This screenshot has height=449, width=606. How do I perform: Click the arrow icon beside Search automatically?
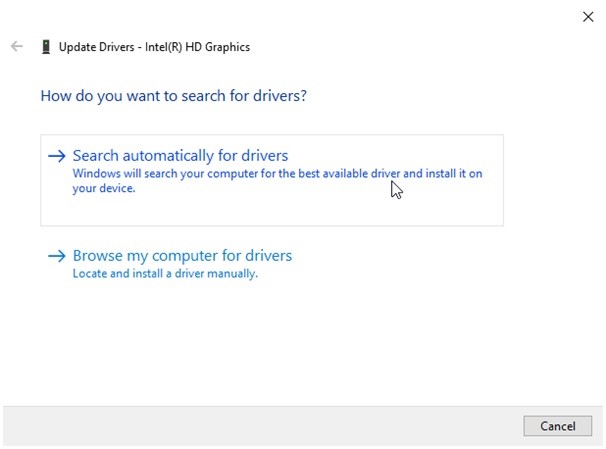click(57, 156)
